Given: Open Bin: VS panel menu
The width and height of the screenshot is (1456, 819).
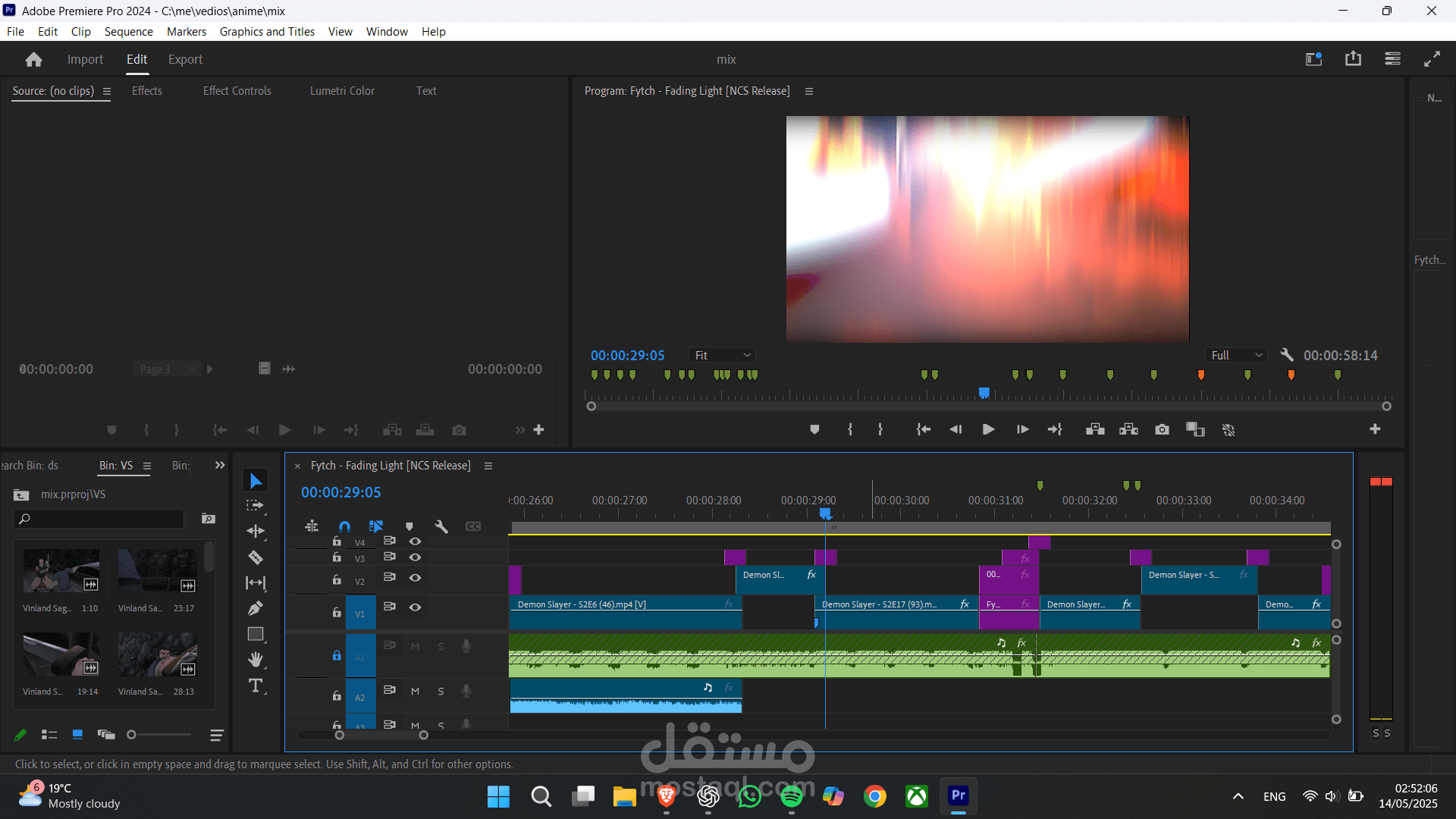Looking at the screenshot, I should [147, 466].
